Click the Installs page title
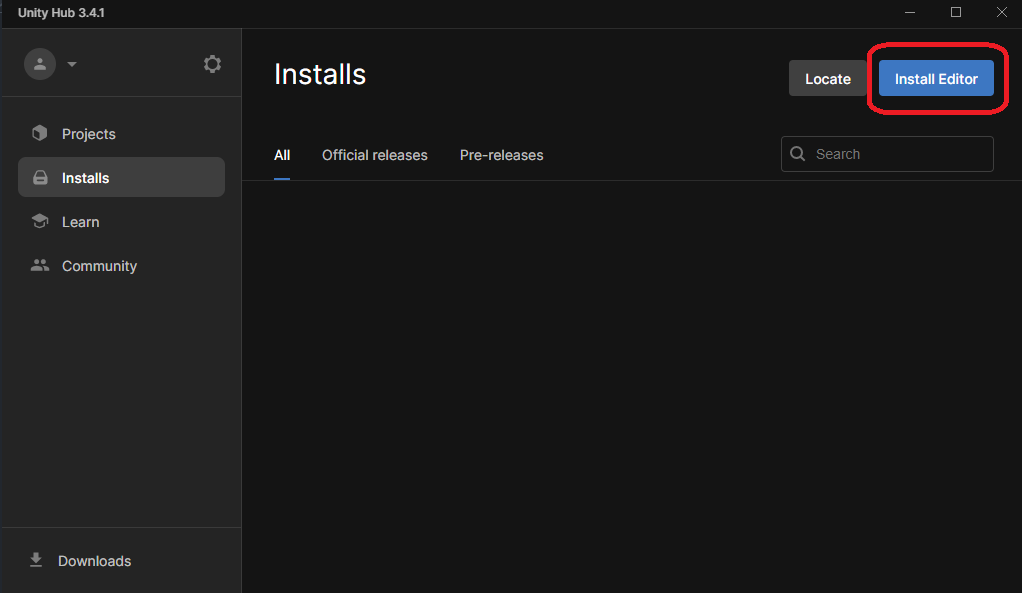Viewport: 1022px width, 593px height. pyautogui.click(x=319, y=74)
